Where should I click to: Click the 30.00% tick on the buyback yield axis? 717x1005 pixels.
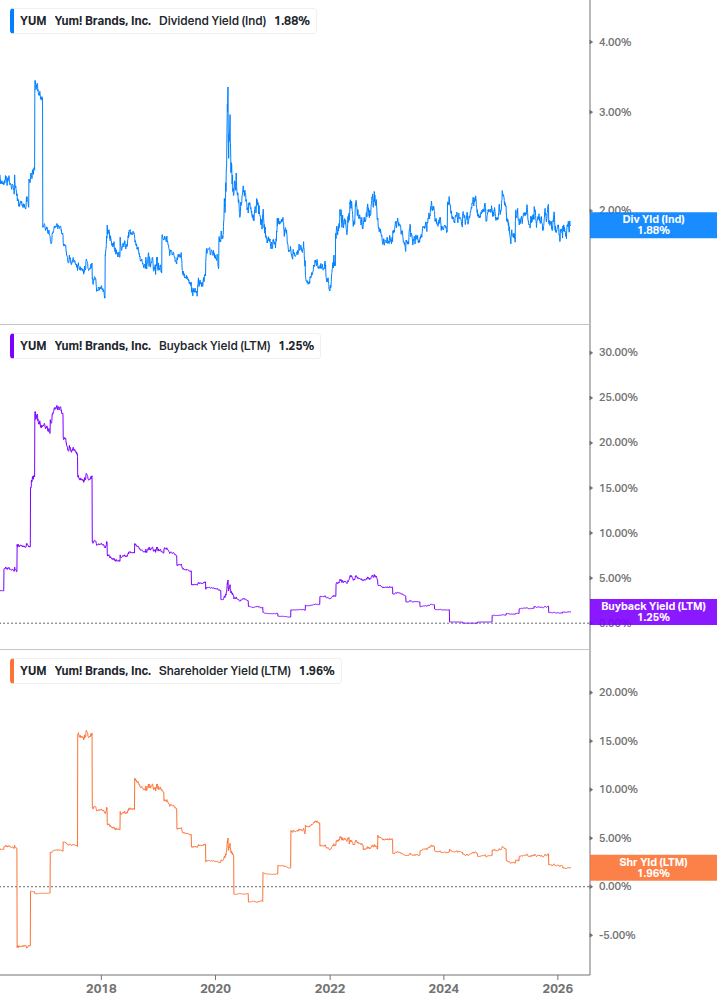coord(618,353)
